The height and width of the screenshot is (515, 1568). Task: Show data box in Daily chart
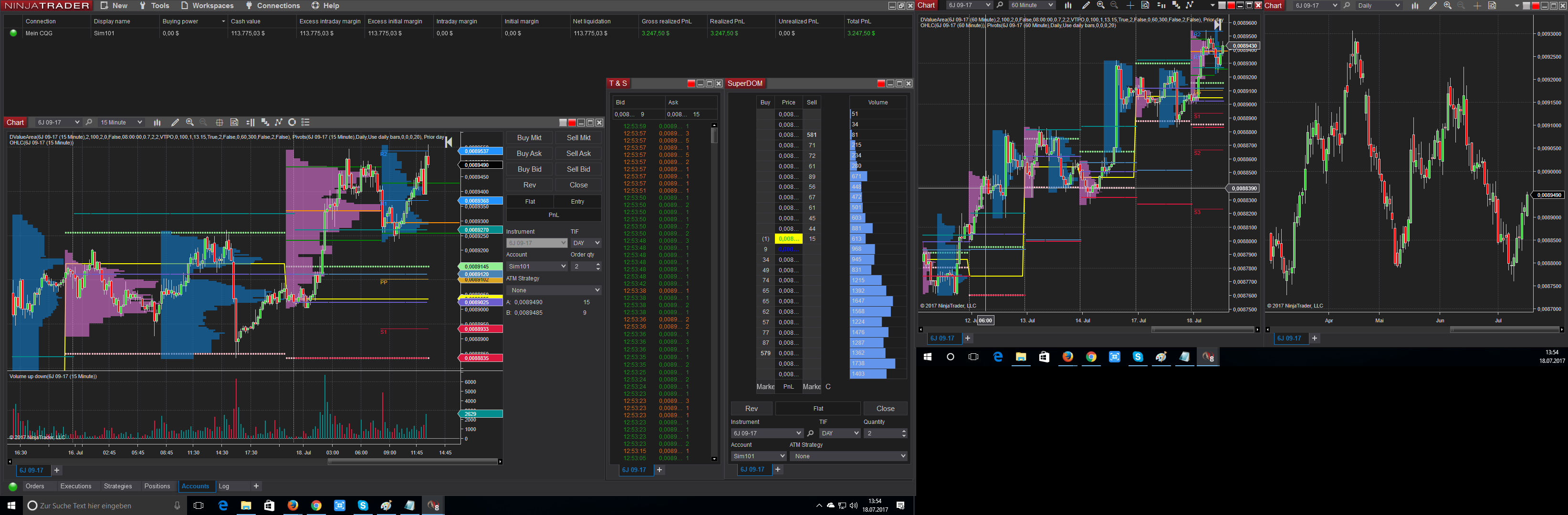[x=1492, y=5]
